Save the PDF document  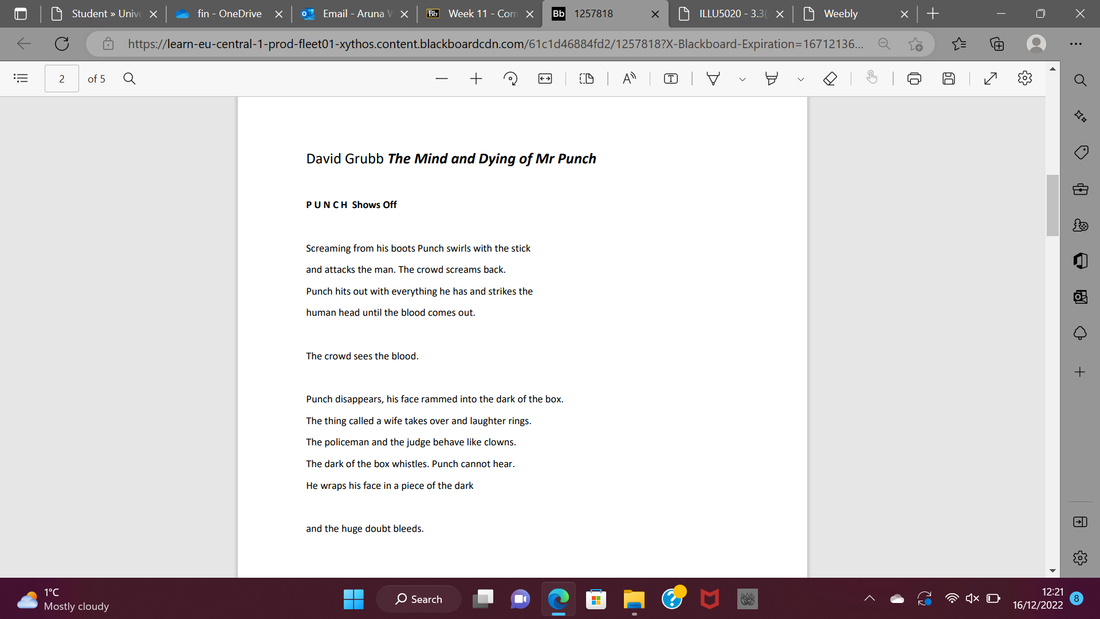tap(948, 79)
